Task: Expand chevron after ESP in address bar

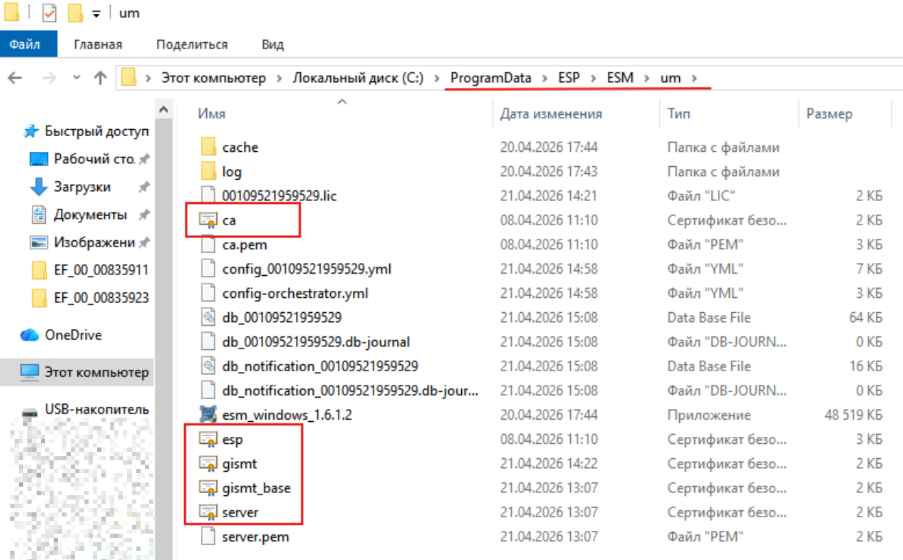Action: [x=593, y=78]
